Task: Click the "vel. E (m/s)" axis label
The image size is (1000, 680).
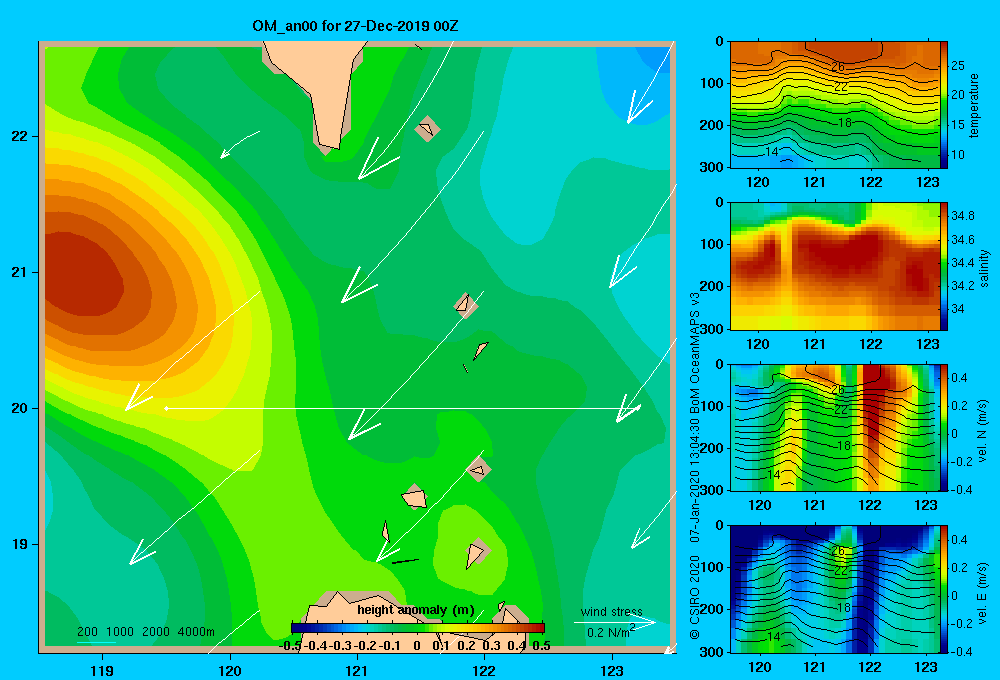Action: (982, 592)
